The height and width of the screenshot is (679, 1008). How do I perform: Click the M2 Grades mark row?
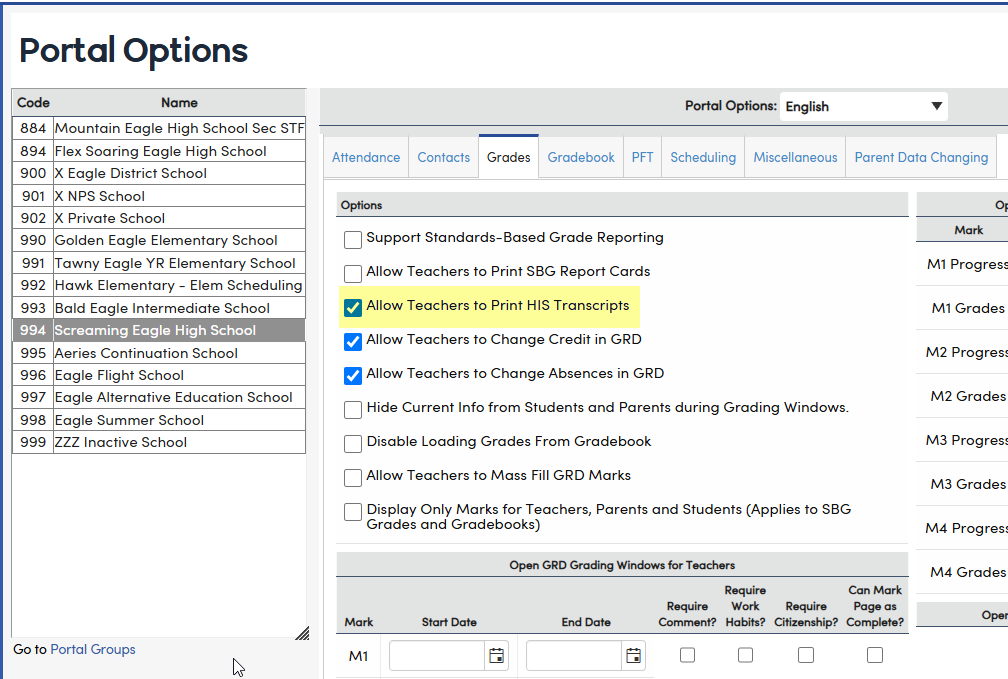point(962,396)
